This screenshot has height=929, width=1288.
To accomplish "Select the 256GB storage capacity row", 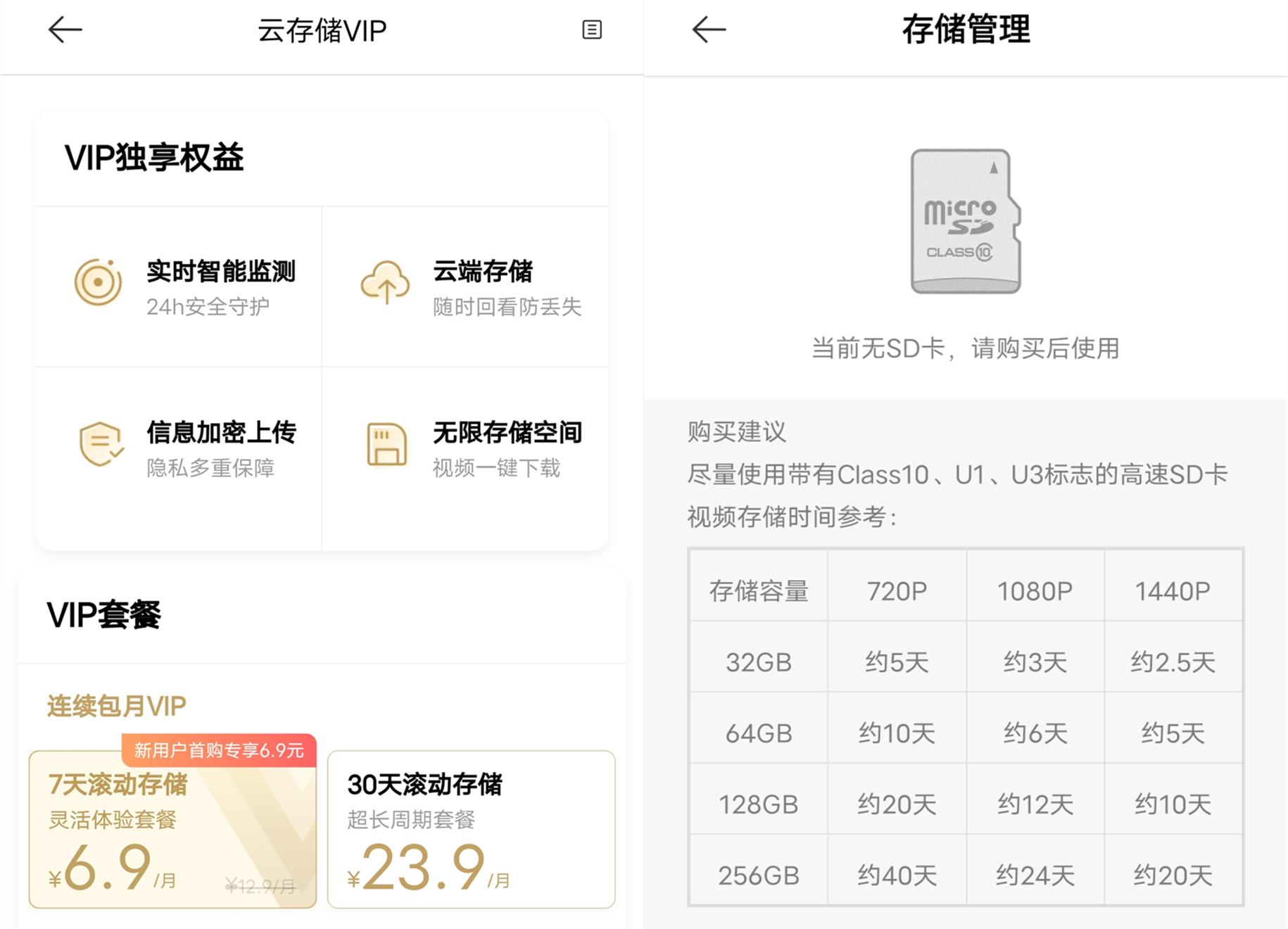I will click(x=758, y=873).
